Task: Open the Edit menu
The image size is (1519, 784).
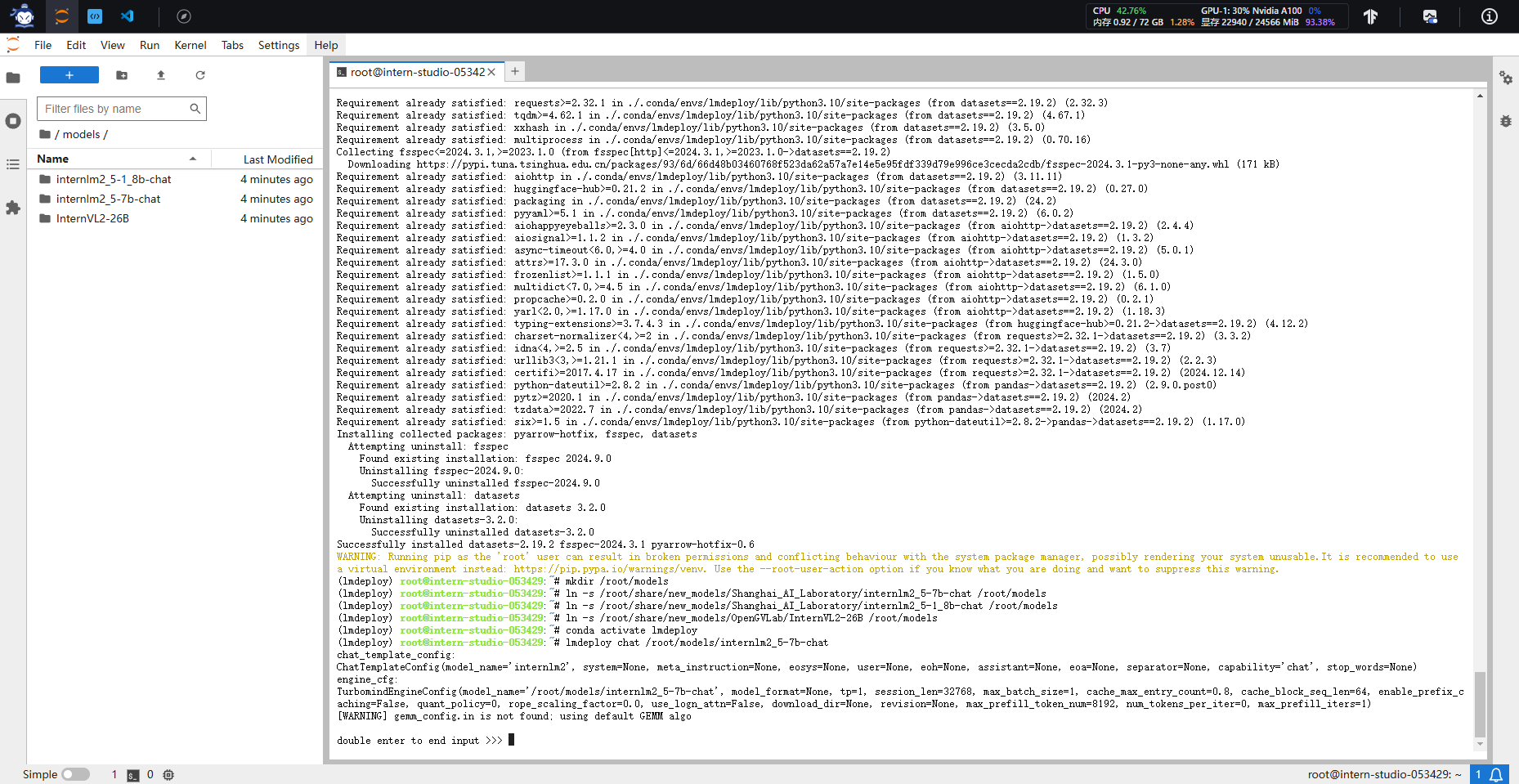Action: [x=76, y=45]
